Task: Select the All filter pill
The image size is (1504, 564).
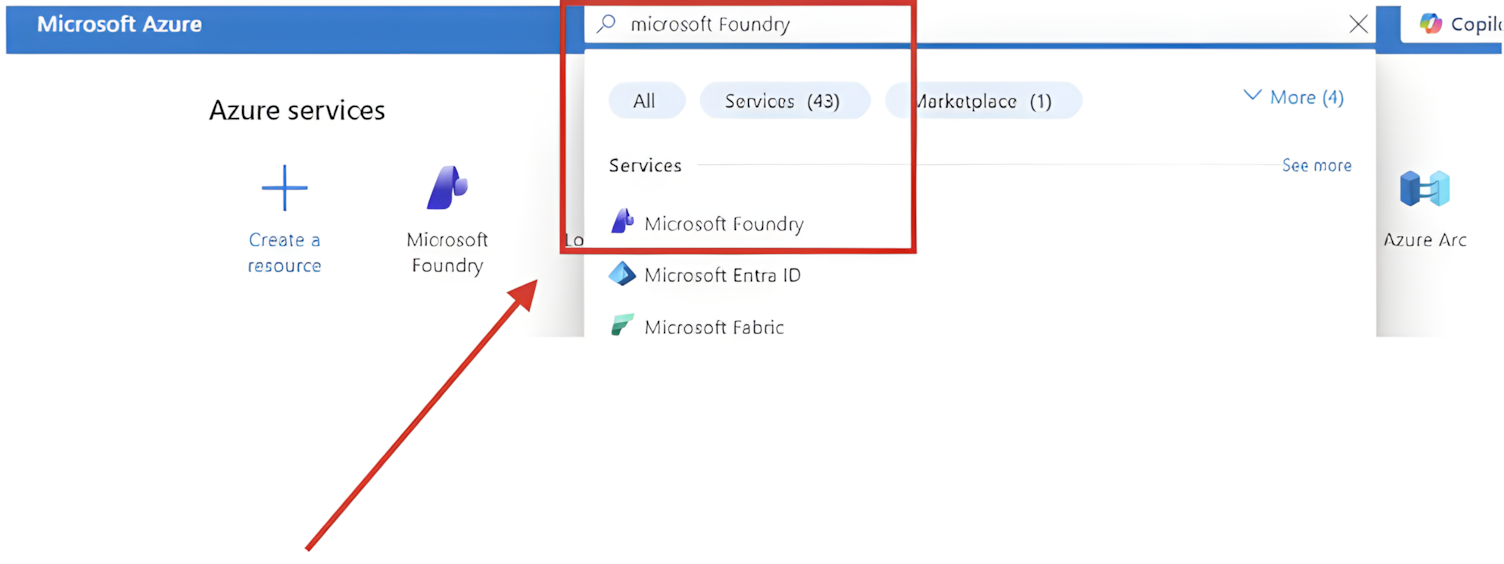Action: click(645, 101)
